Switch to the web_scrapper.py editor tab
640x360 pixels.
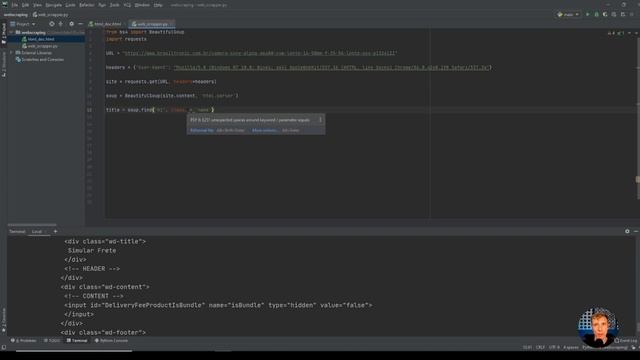(x=152, y=24)
